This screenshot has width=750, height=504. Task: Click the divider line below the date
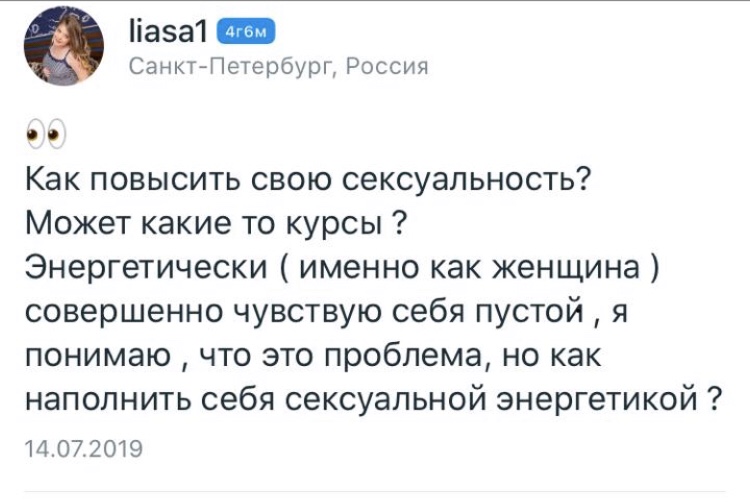coord(375,491)
